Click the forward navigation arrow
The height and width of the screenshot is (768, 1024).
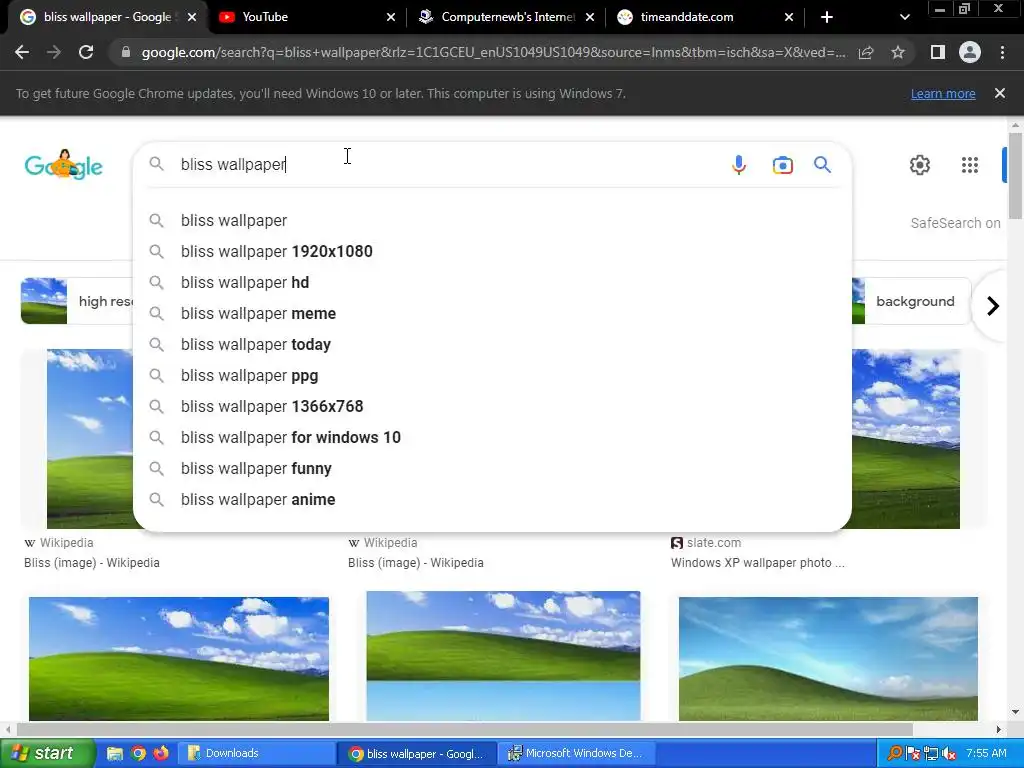point(54,52)
